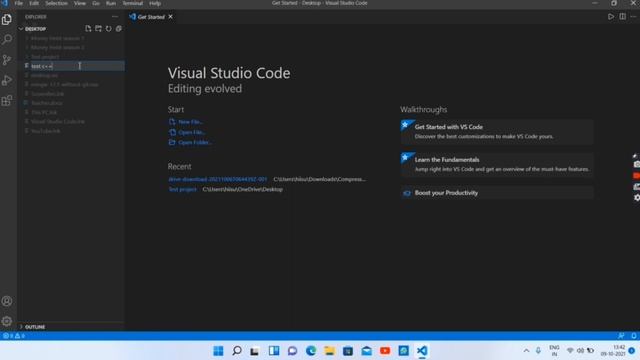Click errors and warnings status bar indicator
This screenshot has height=360, width=640.
point(14,336)
